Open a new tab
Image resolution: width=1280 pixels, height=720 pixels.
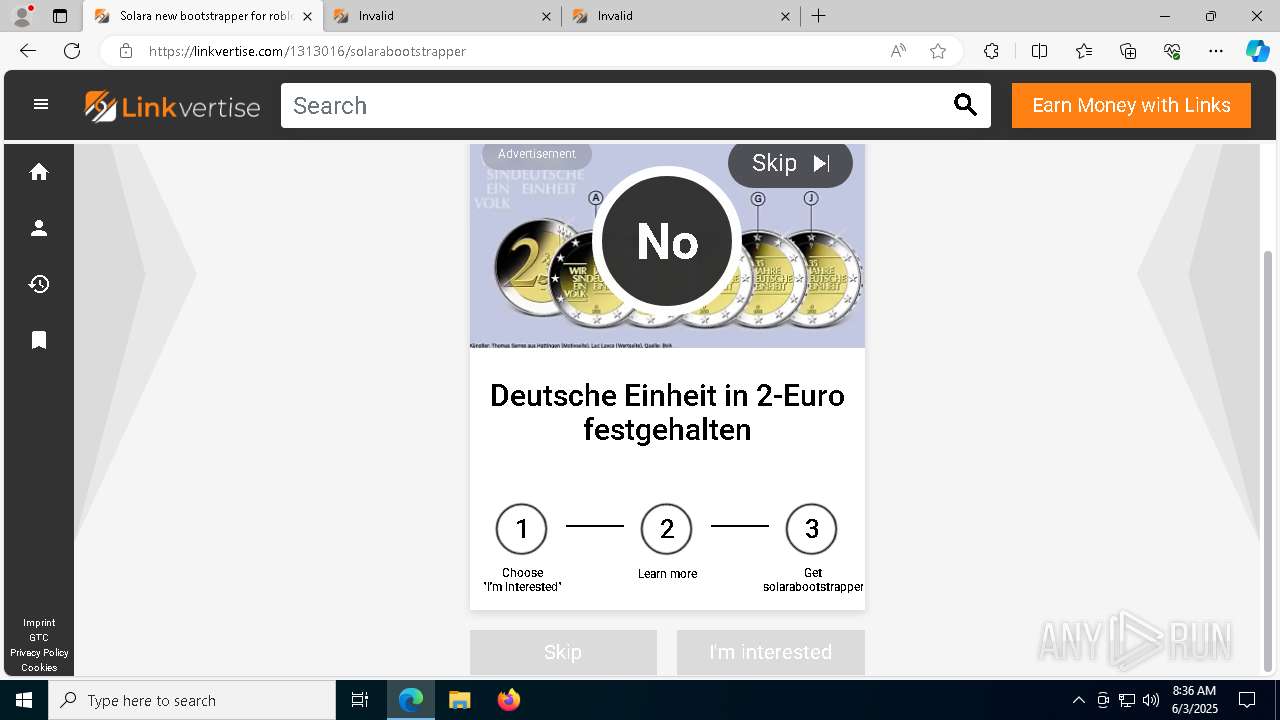coord(819,16)
